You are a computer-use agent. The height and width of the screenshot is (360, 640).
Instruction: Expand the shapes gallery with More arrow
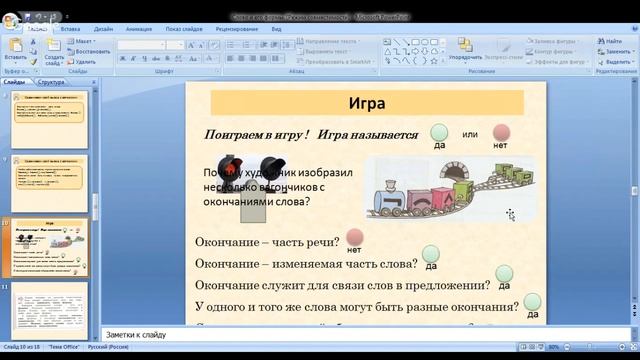coord(443,61)
